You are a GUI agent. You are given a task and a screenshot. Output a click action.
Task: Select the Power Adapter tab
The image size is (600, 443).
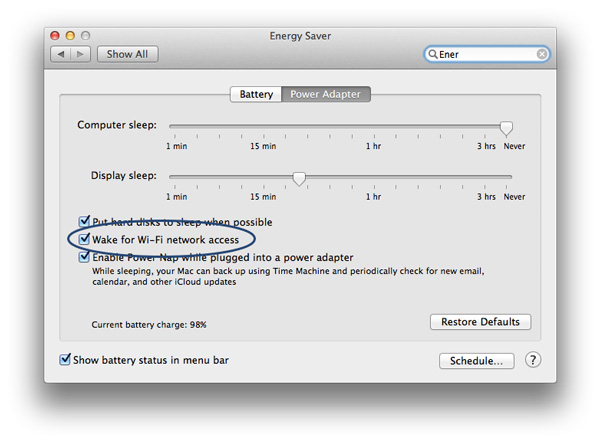(326, 94)
